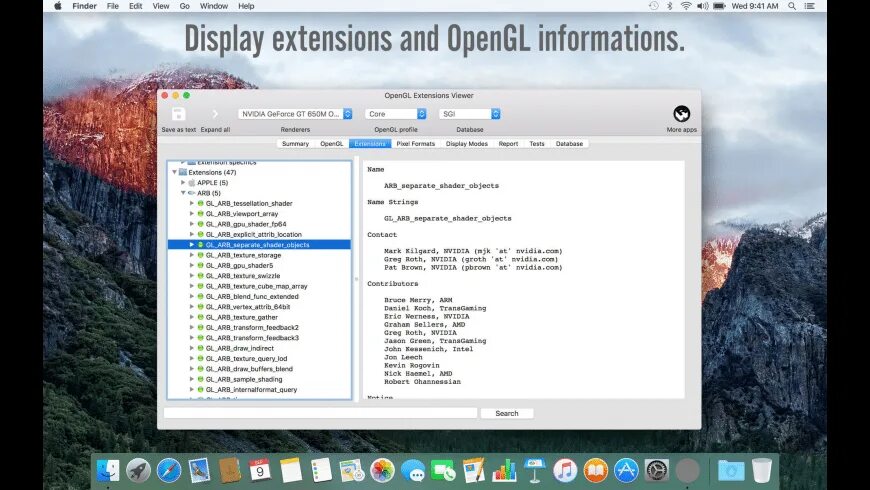Collapse the ARB (5) group
870x490 pixels.
tap(183, 193)
